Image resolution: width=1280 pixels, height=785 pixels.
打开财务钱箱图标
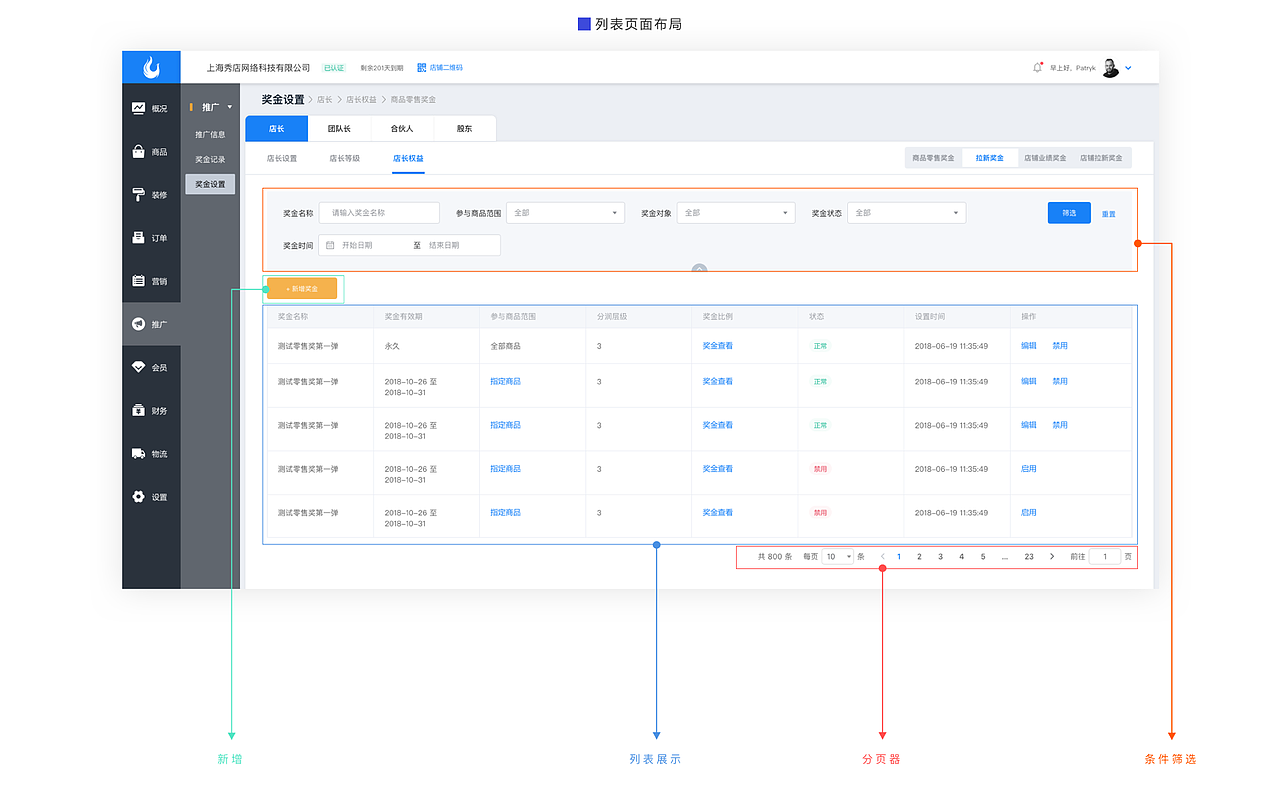pyautogui.click(x=140, y=410)
